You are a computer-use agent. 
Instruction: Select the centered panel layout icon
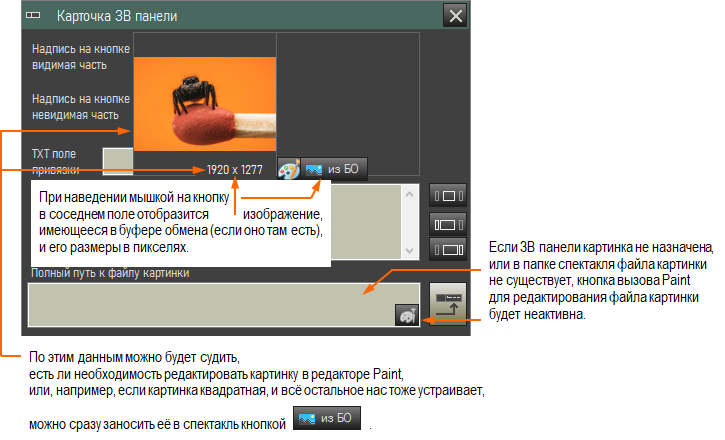click(448, 196)
